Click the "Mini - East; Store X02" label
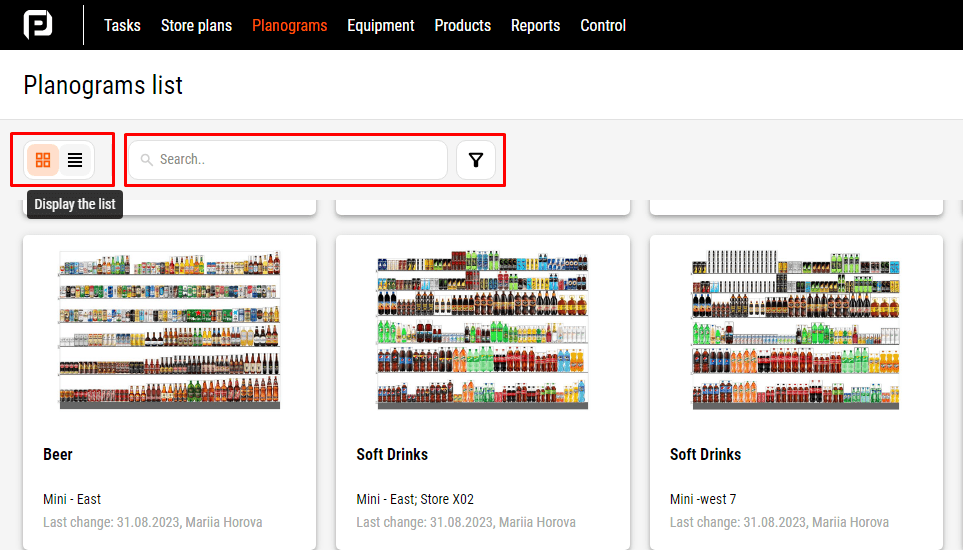The height and width of the screenshot is (550, 963). pyautogui.click(x=415, y=499)
